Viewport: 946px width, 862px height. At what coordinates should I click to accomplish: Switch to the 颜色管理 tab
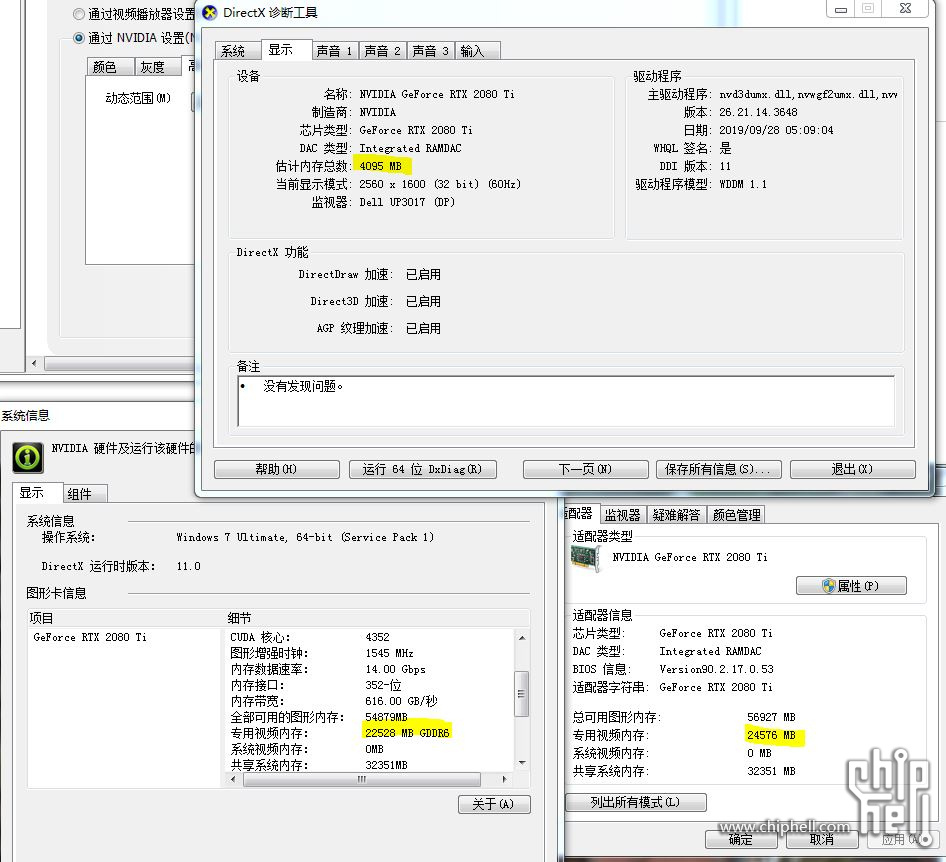[736, 515]
